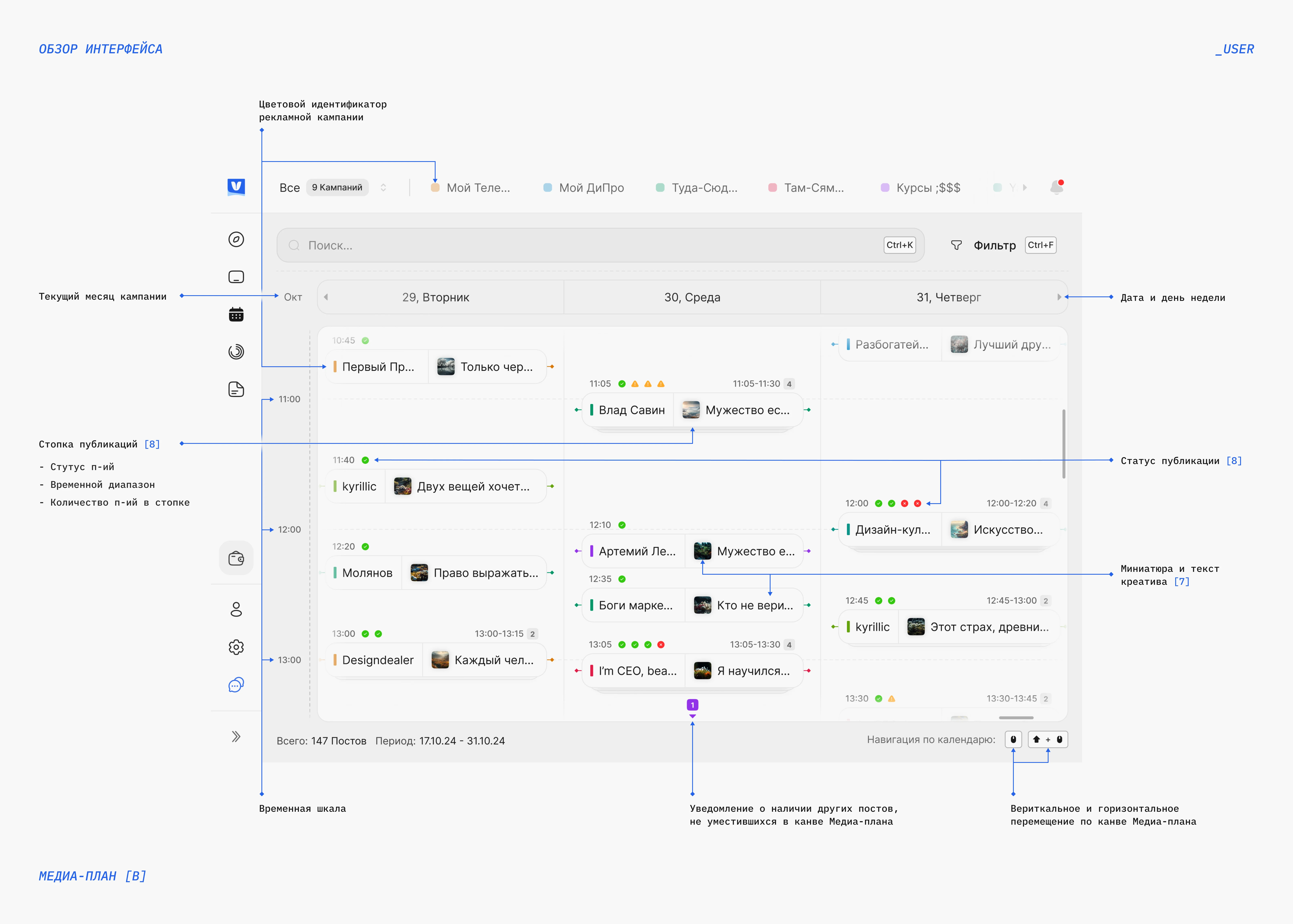Click the calendar media-plan icon in sidebar
1293x924 pixels.
236,315
